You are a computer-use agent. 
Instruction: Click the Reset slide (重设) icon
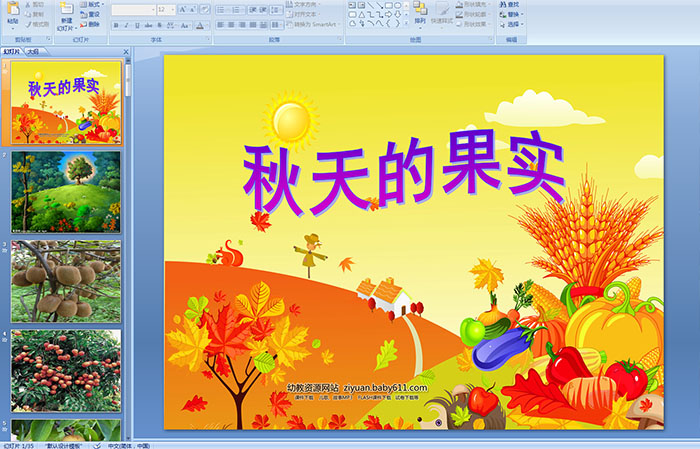tap(94, 14)
